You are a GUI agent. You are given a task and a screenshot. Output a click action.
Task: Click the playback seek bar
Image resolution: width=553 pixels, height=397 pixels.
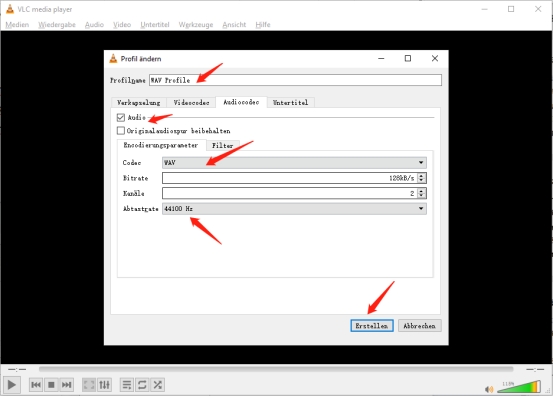click(276, 369)
